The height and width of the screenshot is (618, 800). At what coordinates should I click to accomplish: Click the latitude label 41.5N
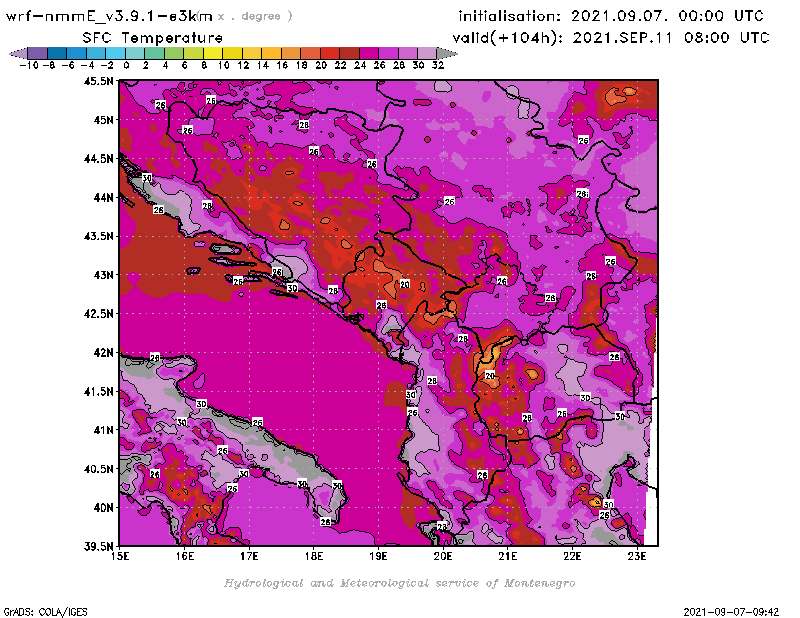(99, 391)
